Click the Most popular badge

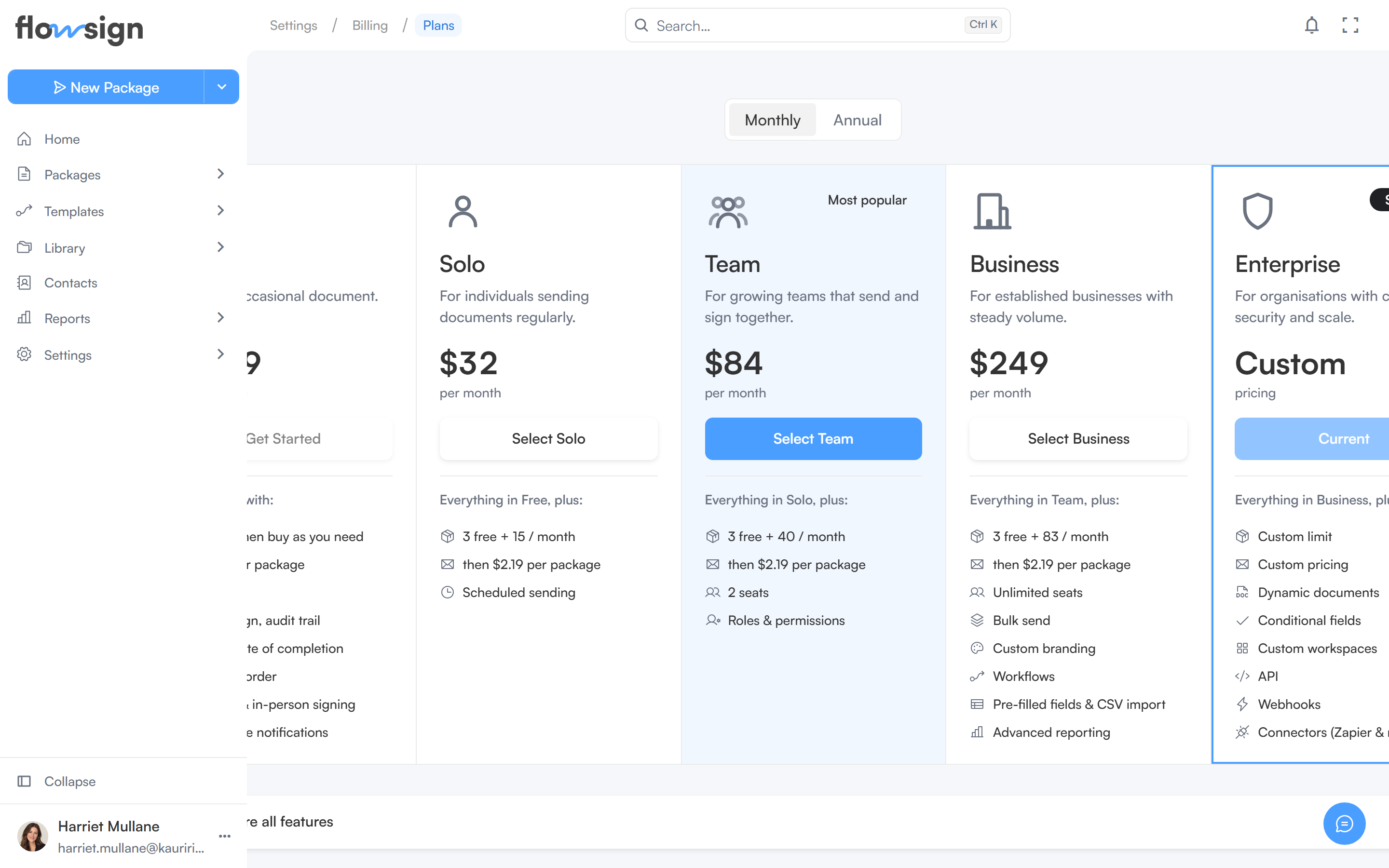point(867,200)
